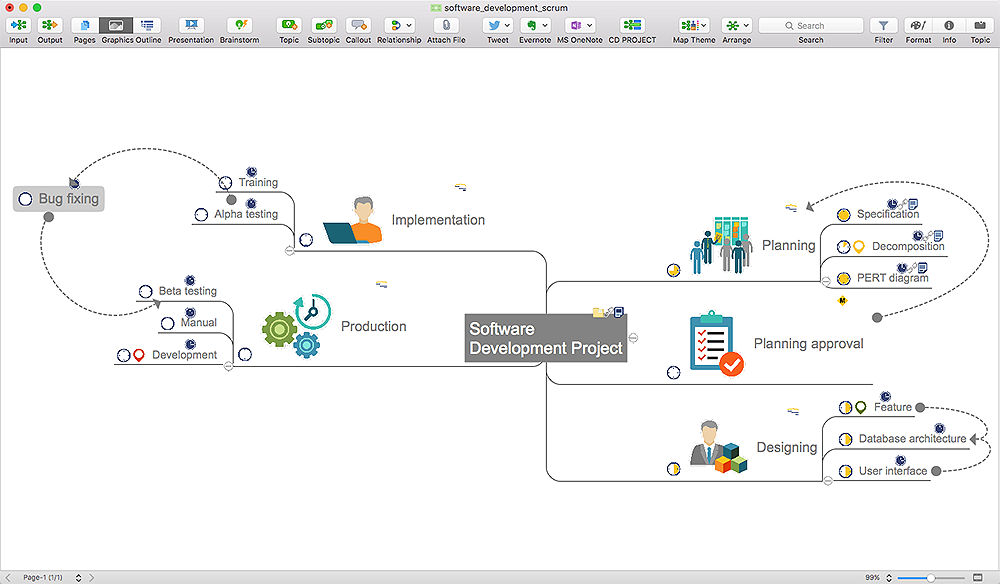This screenshot has height=584, width=1000.
Task: Click the Database architecture subtopic
Action: pos(913,439)
